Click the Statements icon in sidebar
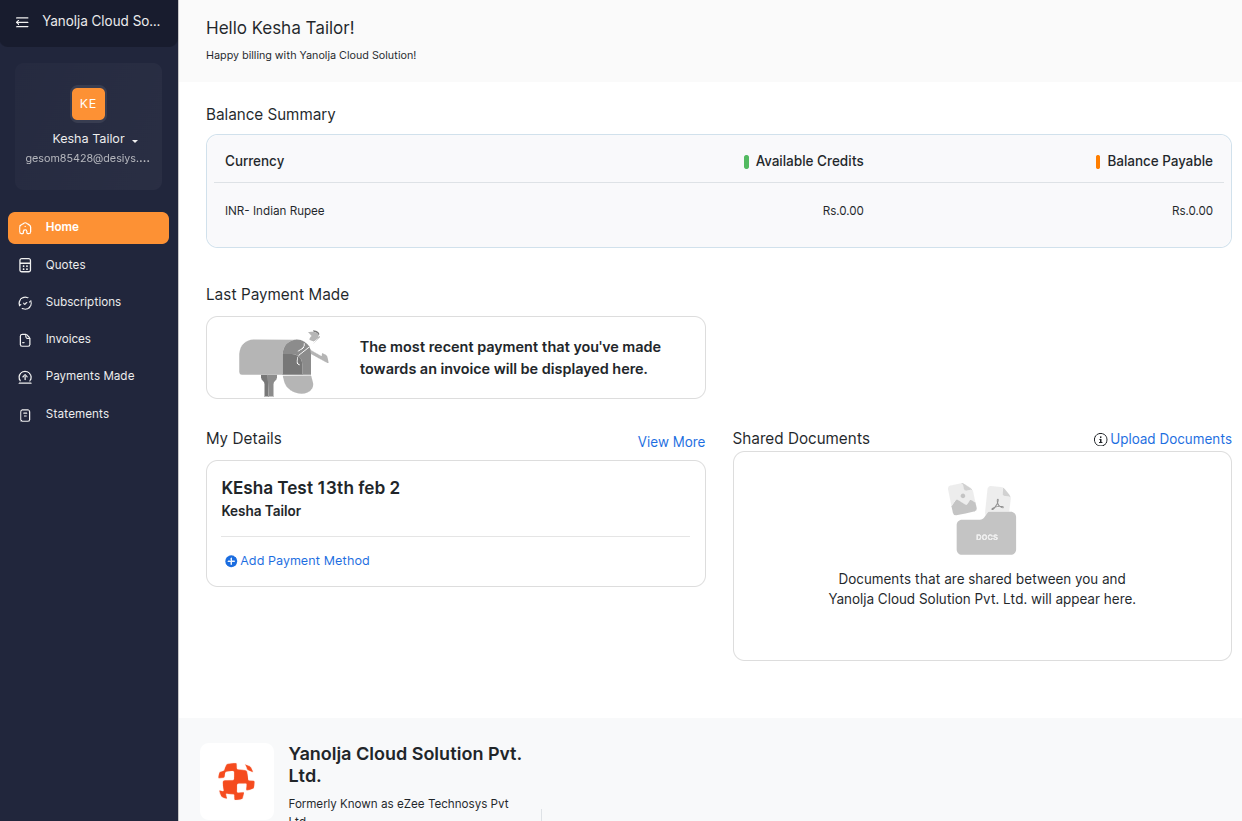1242x821 pixels. (x=26, y=415)
